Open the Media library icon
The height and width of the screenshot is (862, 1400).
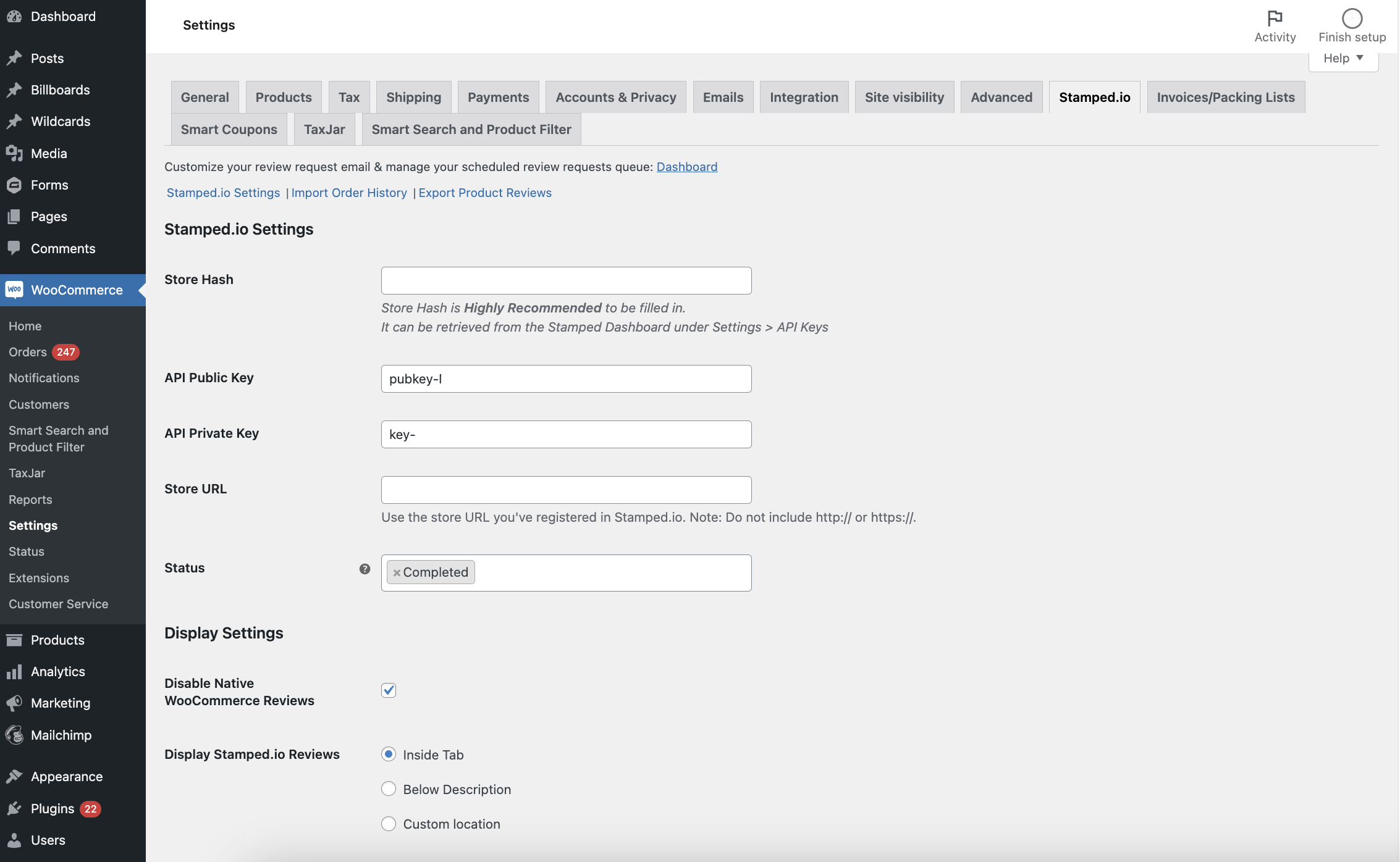pyautogui.click(x=14, y=153)
